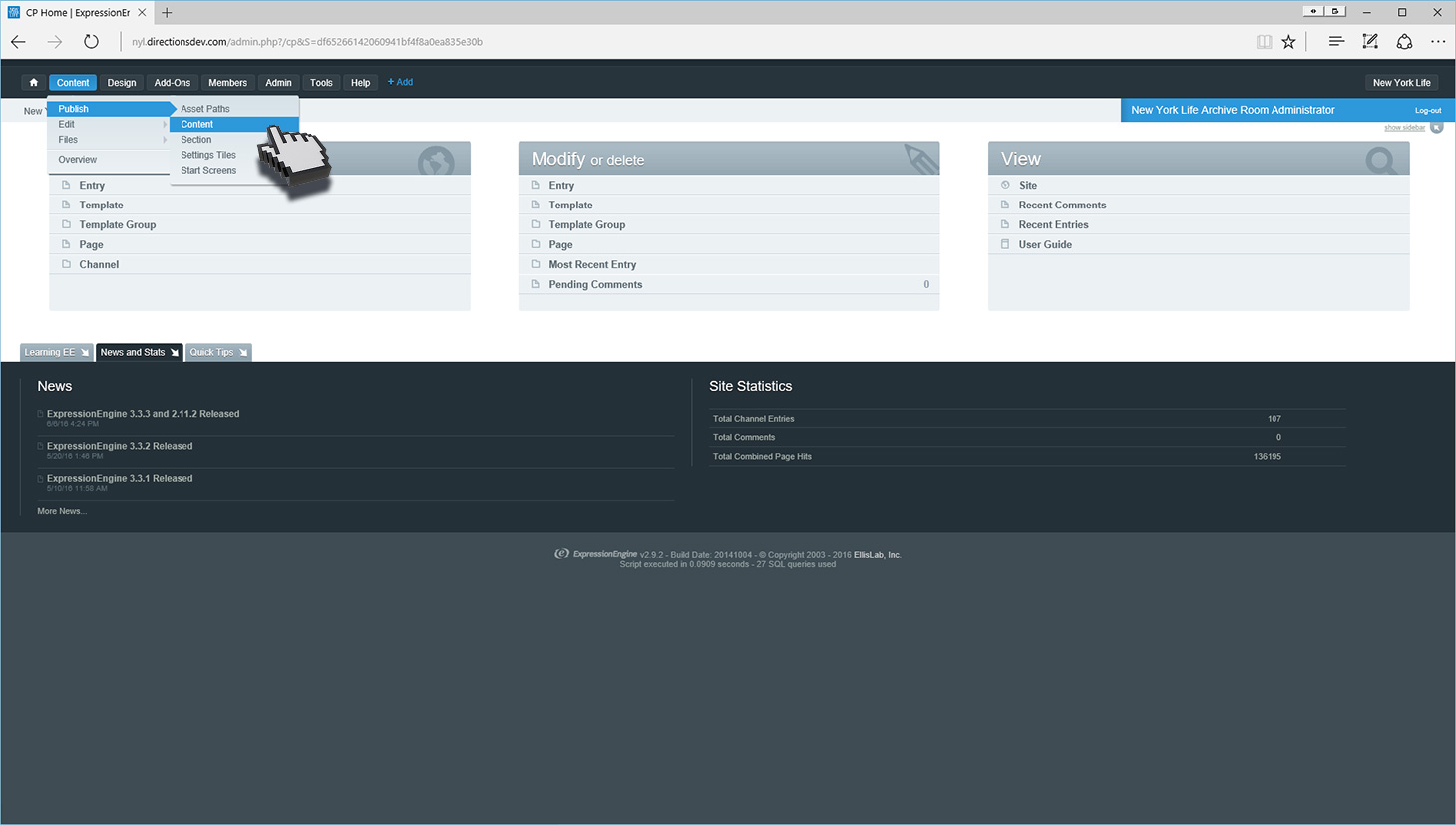Image resolution: width=1456 pixels, height=825 pixels.
Task: Go back with the browser back arrow
Action: click(18, 42)
